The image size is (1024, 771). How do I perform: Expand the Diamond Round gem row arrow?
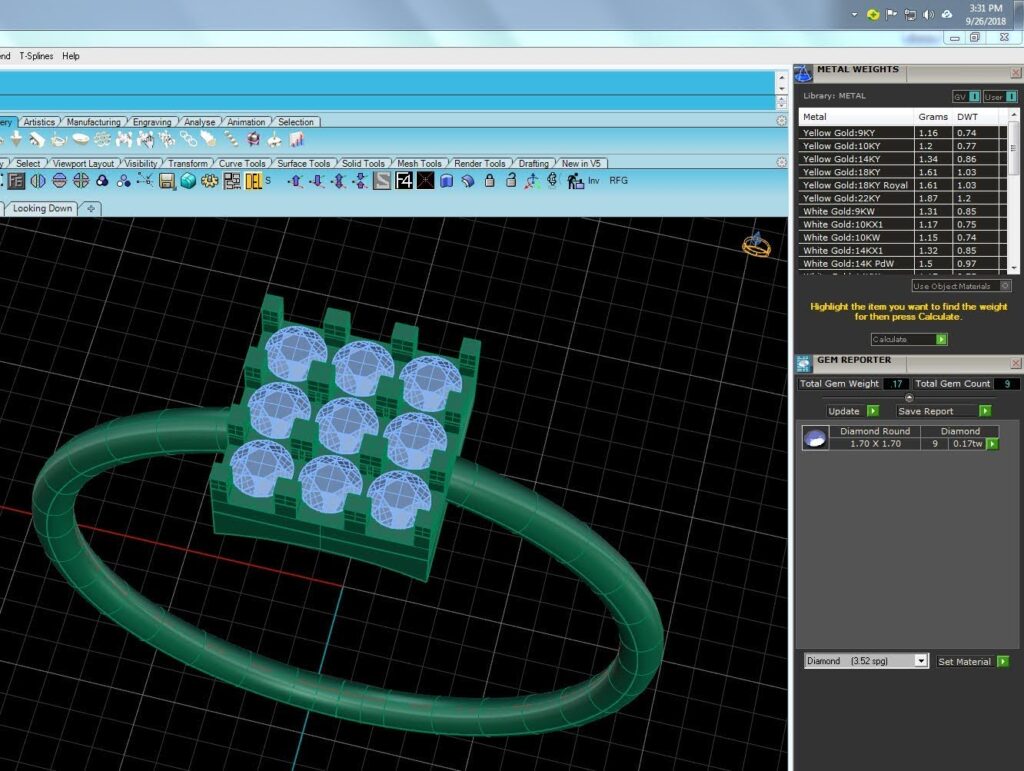tap(992, 444)
